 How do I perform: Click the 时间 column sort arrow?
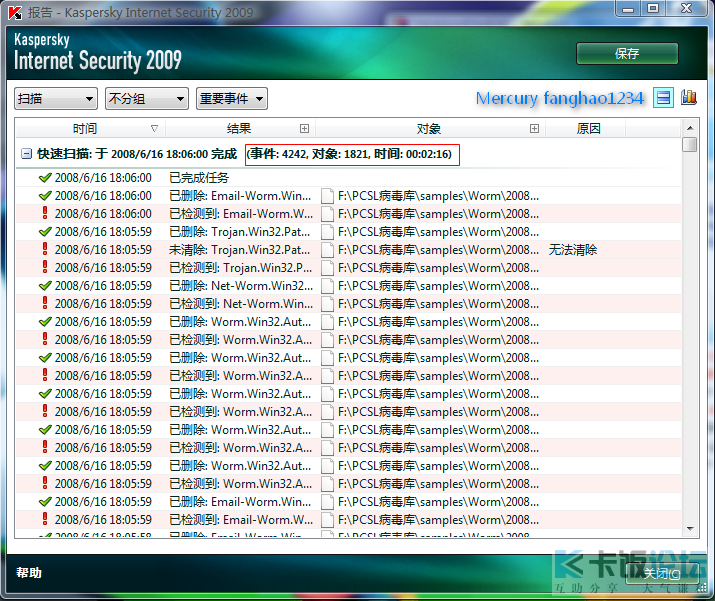[154, 129]
